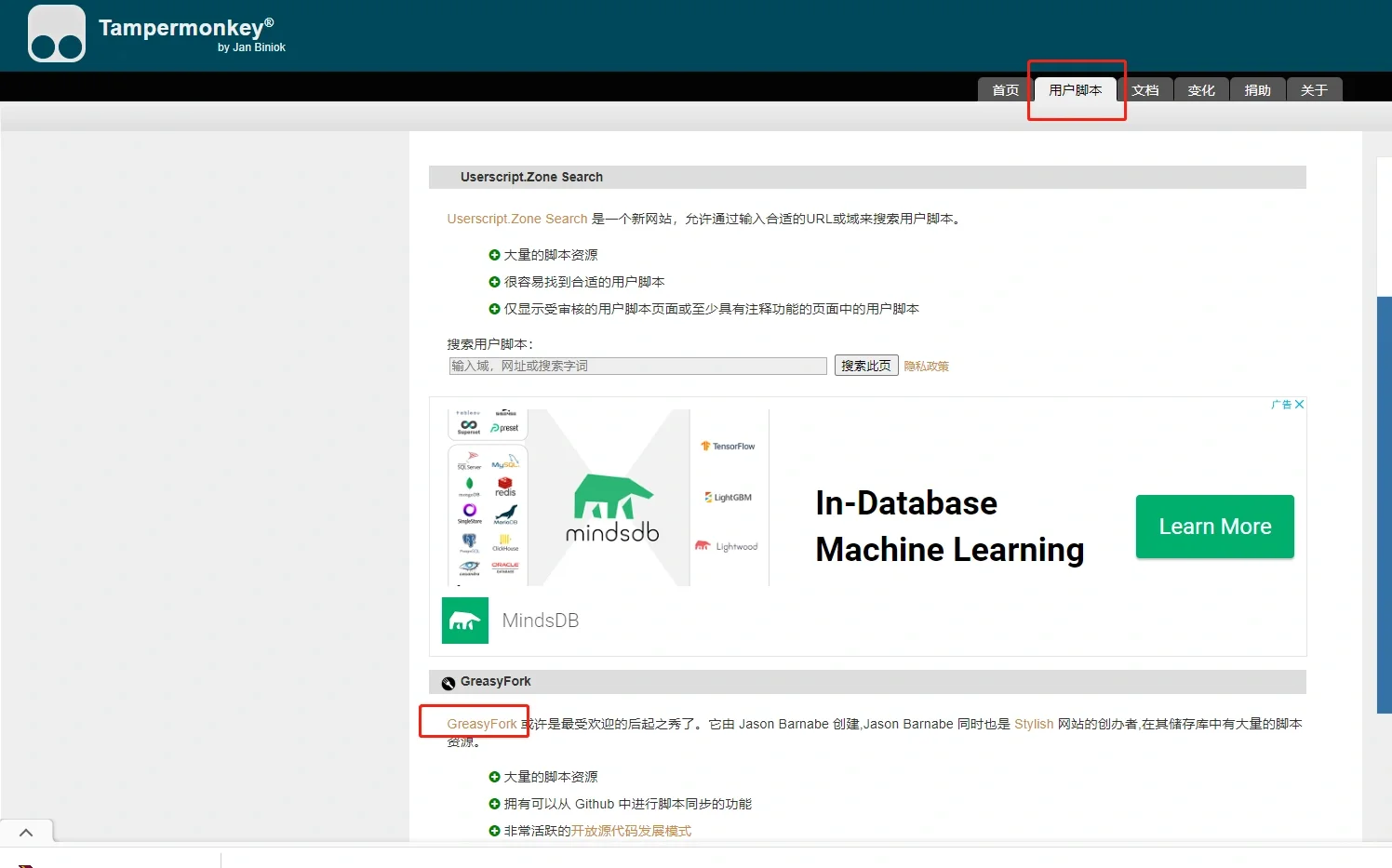Open the 隐私政策 link
The width and height of the screenshot is (1392, 868).
tap(927, 367)
